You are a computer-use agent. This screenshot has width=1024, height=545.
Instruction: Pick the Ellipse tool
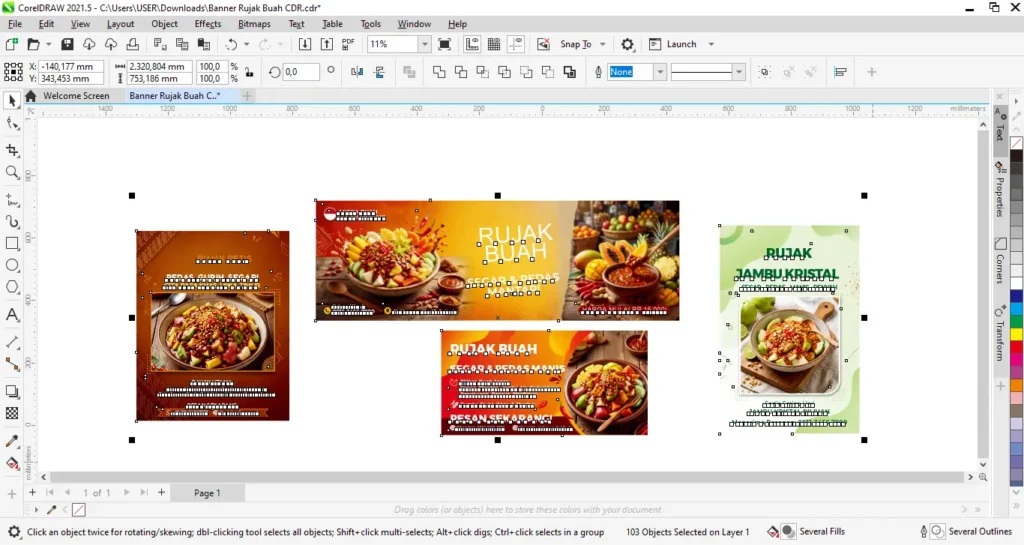click(12, 265)
